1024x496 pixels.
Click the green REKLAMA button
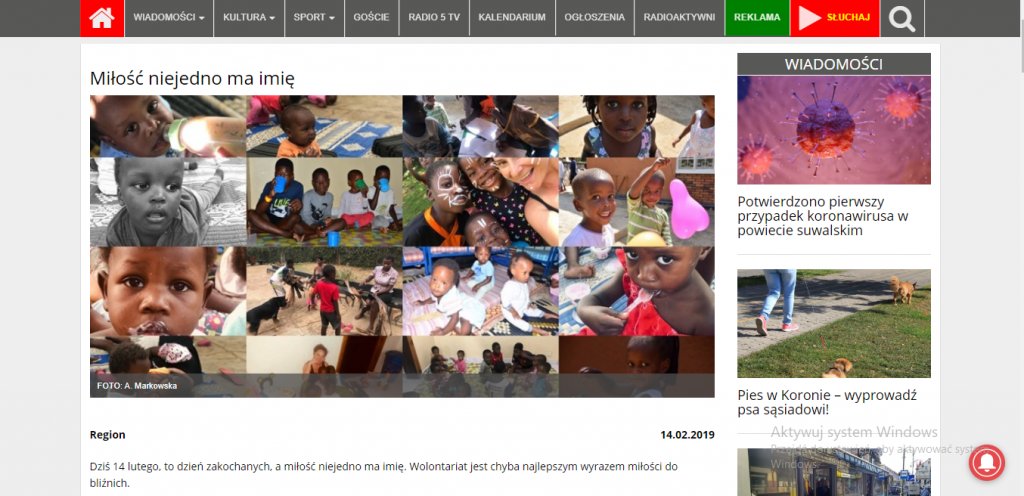757,18
